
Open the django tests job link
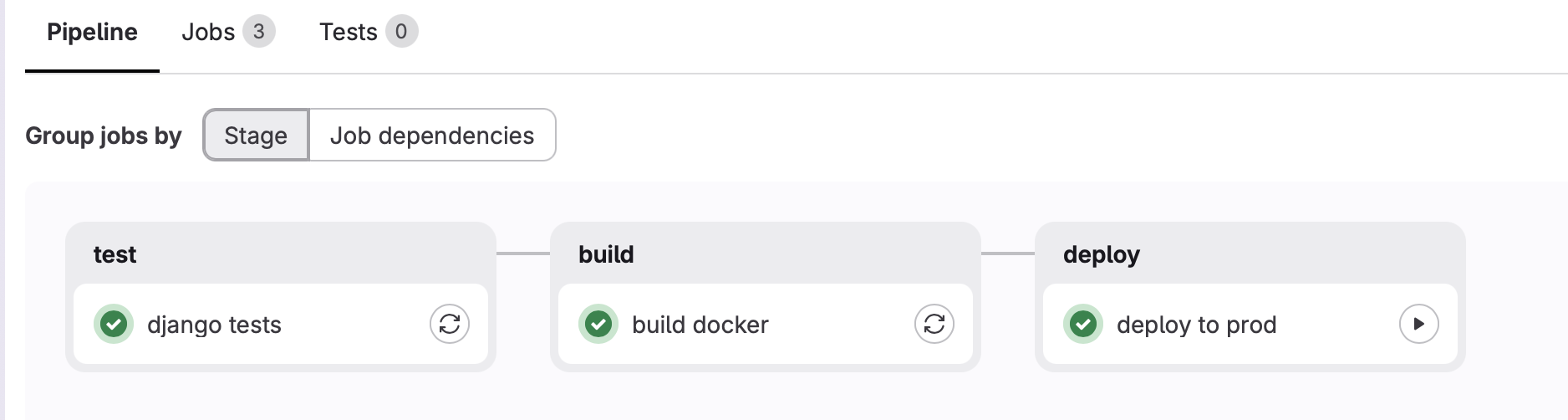(214, 325)
